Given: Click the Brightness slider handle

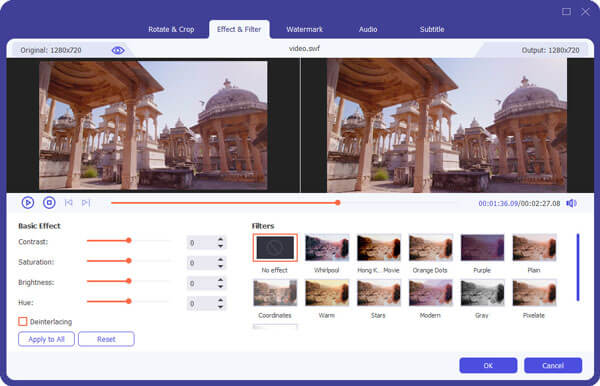Looking at the screenshot, I should click(x=129, y=281).
